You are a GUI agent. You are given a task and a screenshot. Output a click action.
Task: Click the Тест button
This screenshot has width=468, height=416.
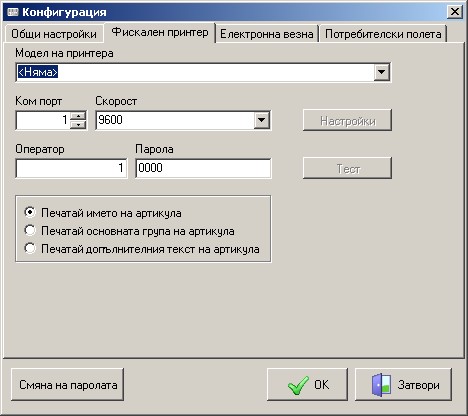pos(347,169)
